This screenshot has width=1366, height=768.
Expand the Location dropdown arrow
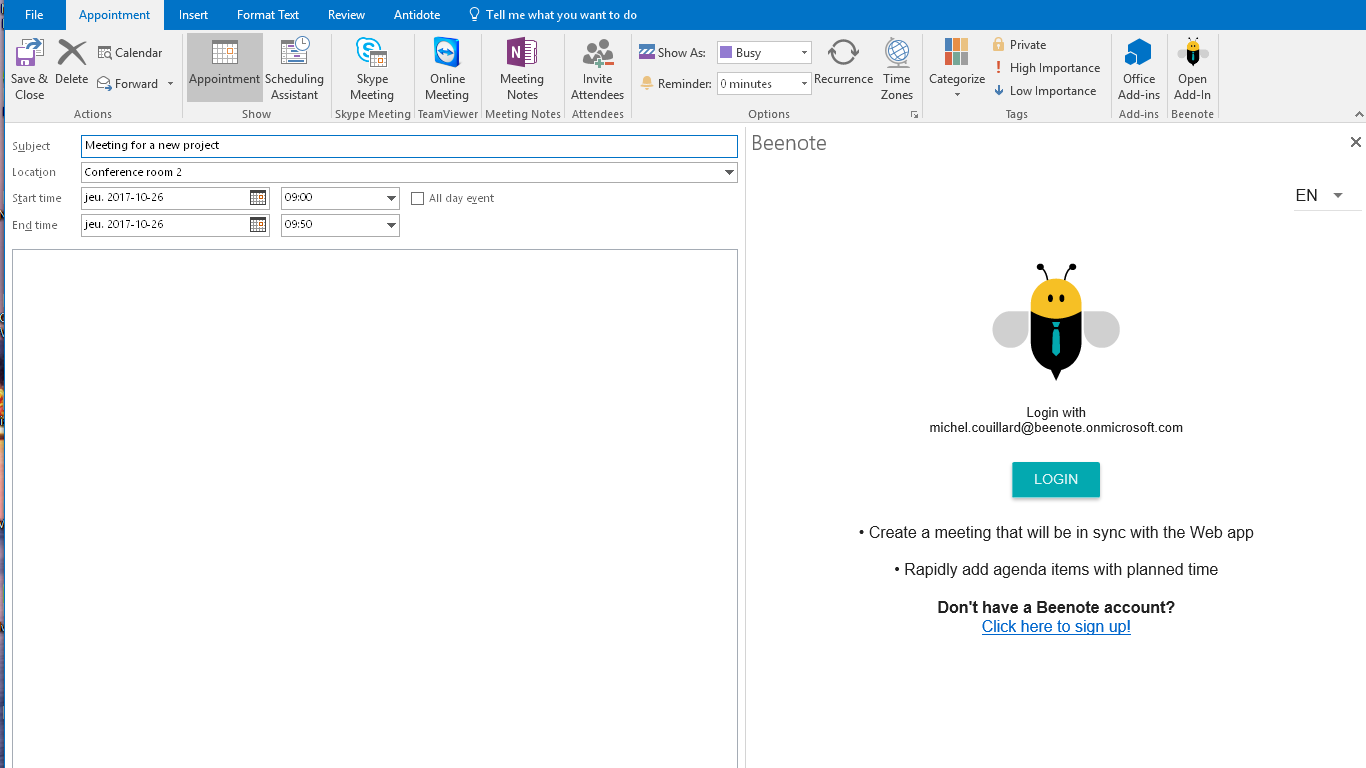(x=729, y=173)
